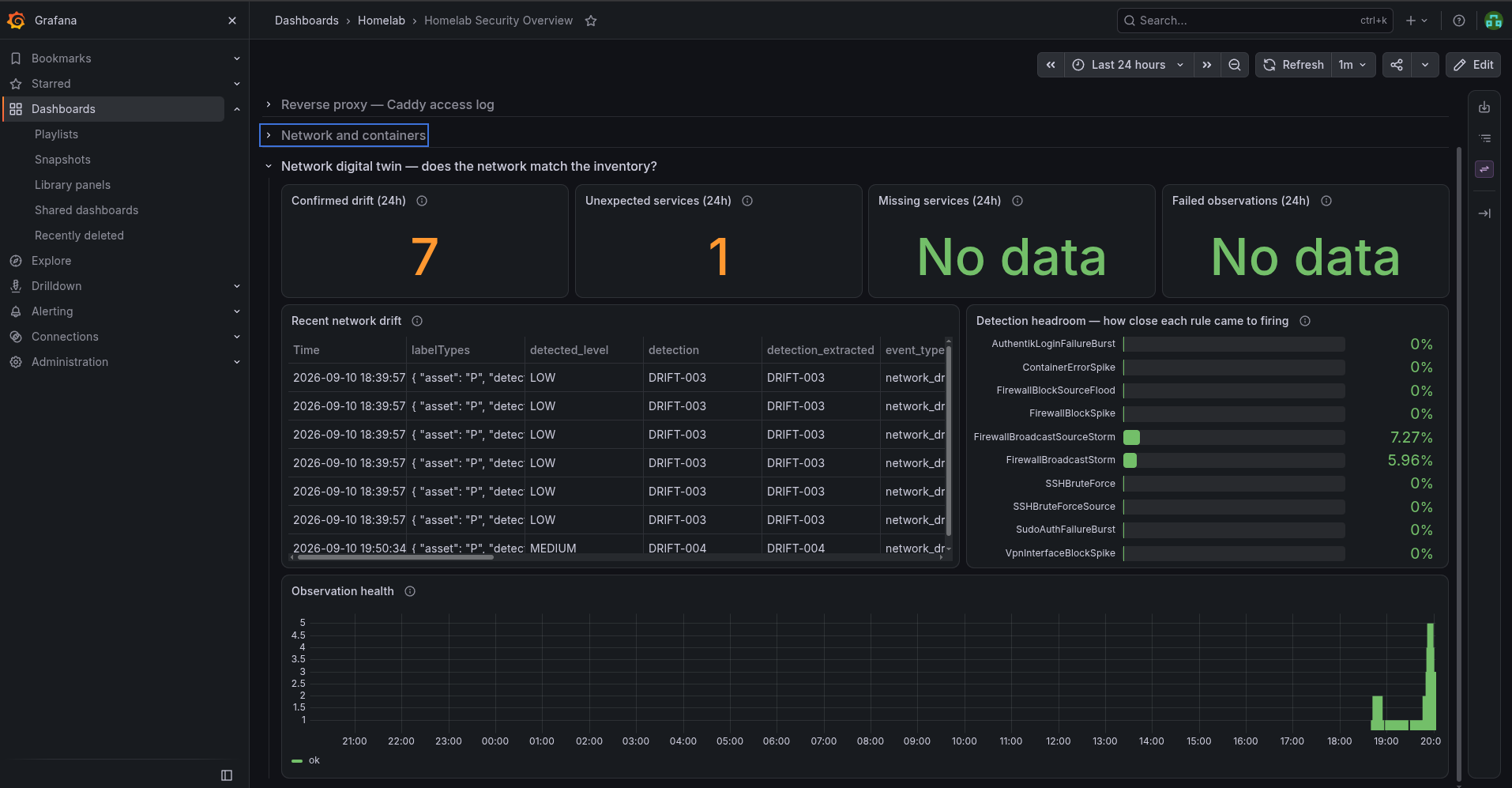The width and height of the screenshot is (1512, 788).
Task: Open the help question-mark icon
Action: point(1459,21)
